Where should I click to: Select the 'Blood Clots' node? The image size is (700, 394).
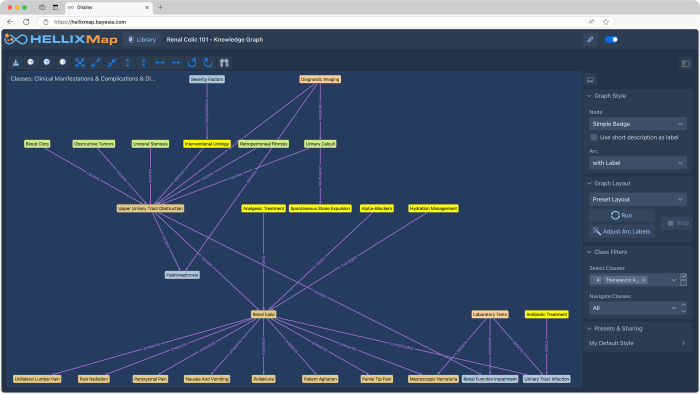[37, 144]
